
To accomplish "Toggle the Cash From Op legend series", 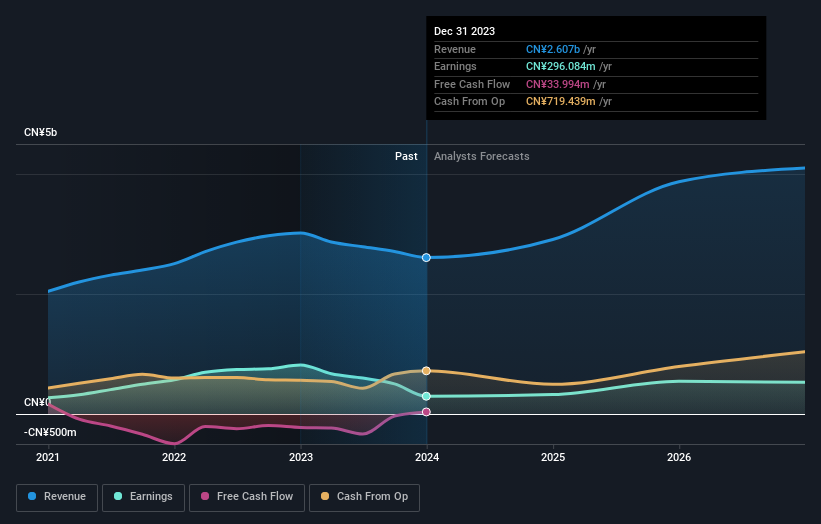I will (x=364, y=497).
